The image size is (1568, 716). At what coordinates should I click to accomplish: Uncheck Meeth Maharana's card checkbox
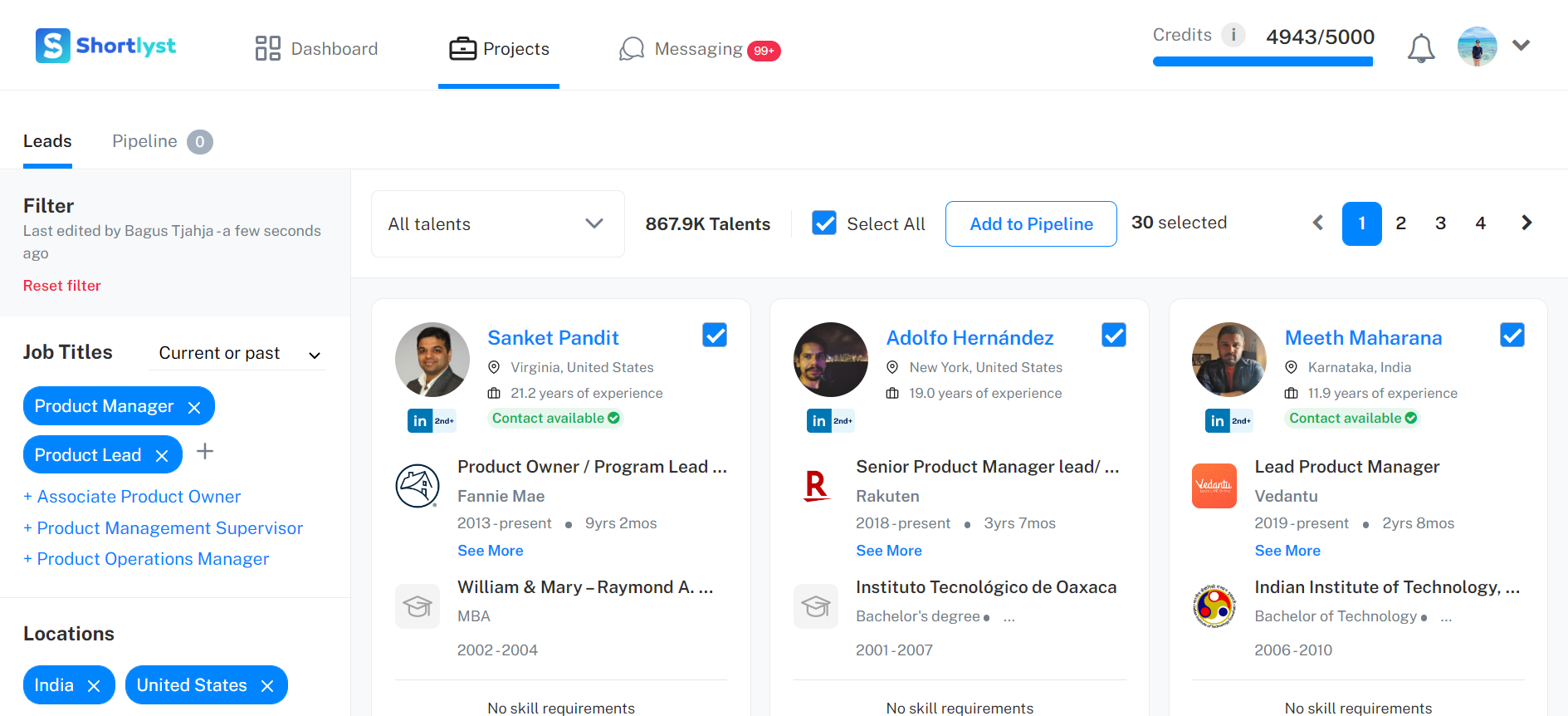(1512, 335)
